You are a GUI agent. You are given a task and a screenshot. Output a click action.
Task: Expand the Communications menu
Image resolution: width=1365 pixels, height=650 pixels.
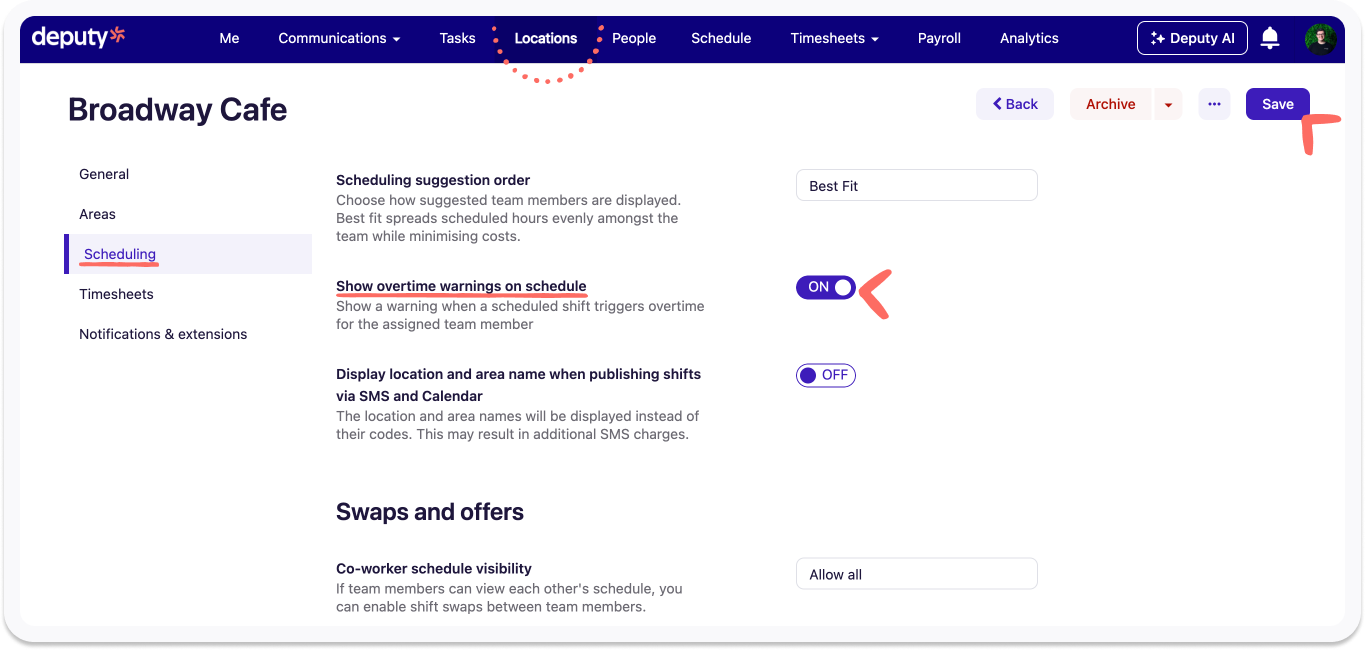pyautogui.click(x=339, y=38)
